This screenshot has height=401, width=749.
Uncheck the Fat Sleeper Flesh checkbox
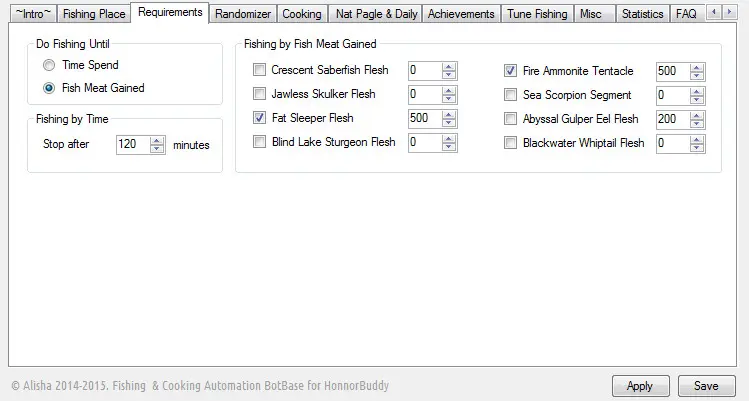[259, 118]
